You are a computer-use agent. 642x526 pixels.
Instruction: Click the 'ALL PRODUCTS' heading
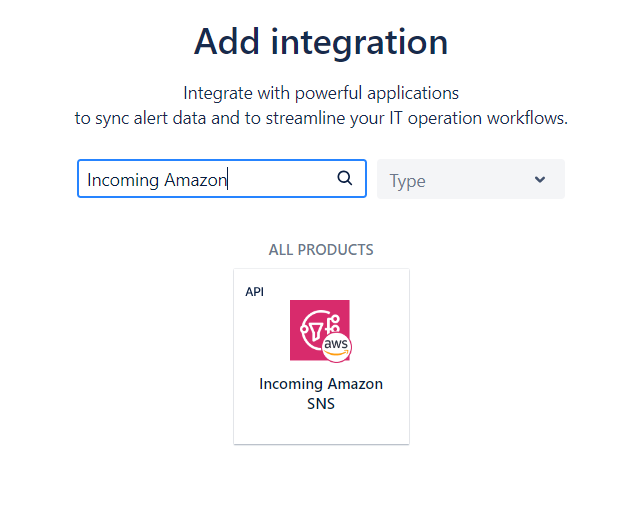point(321,250)
